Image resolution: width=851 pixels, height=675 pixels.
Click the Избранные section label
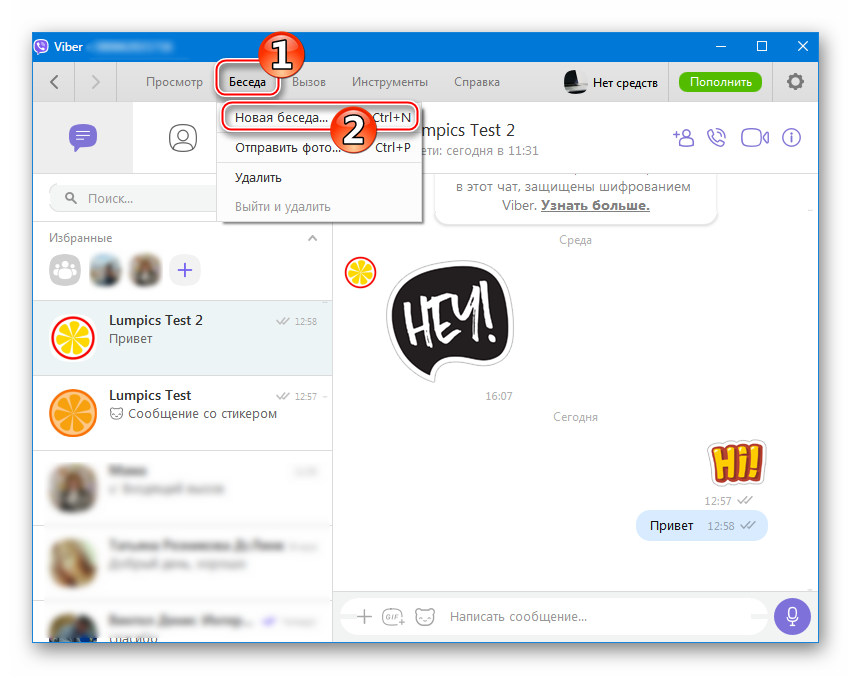click(x=80, y=238)
